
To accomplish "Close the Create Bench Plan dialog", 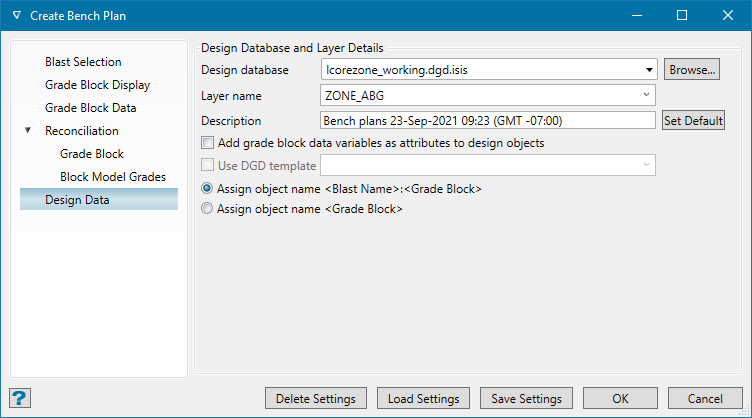I will [727, 16].
